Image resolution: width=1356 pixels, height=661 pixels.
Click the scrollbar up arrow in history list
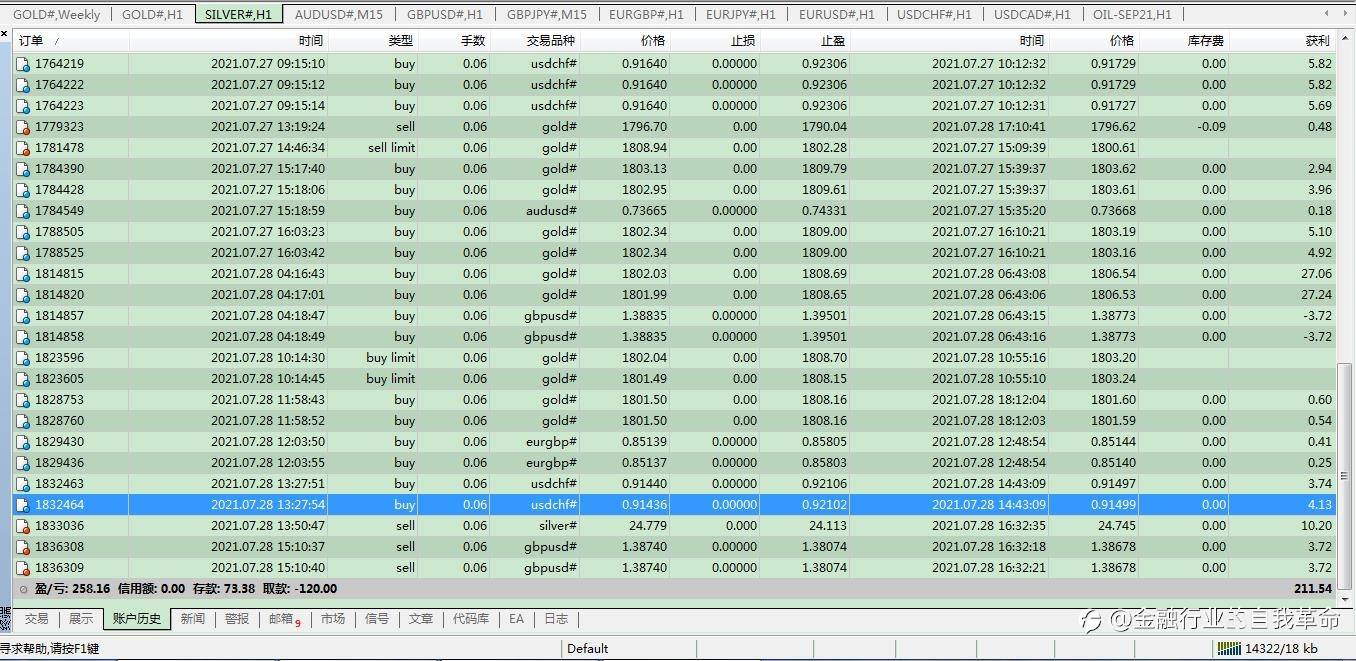1346,39
